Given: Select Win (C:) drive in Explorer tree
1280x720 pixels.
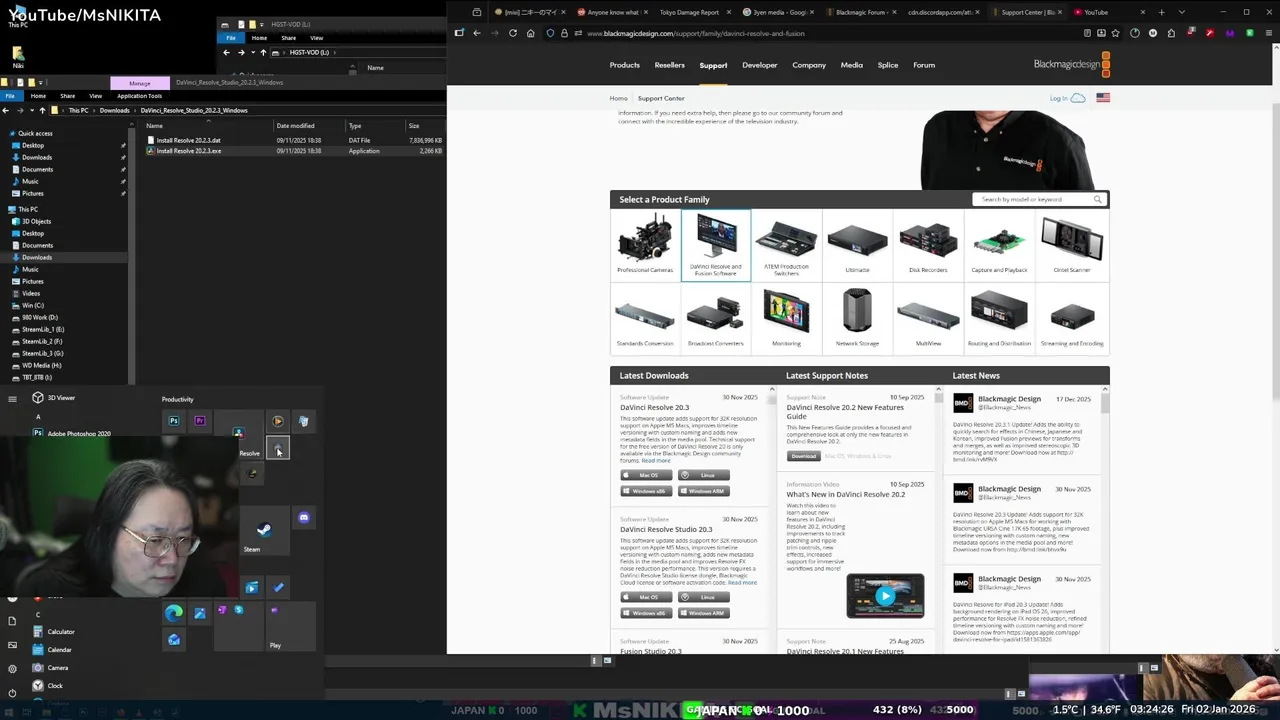Looking at the screenshot, I should click(x=33, y=305).
